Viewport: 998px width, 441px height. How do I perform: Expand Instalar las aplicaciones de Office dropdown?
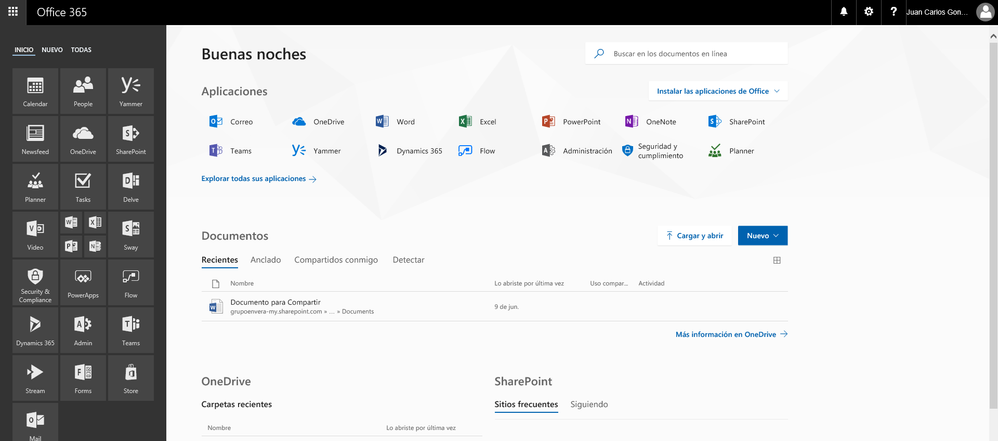pyautogui.click(x=718, y=91)
